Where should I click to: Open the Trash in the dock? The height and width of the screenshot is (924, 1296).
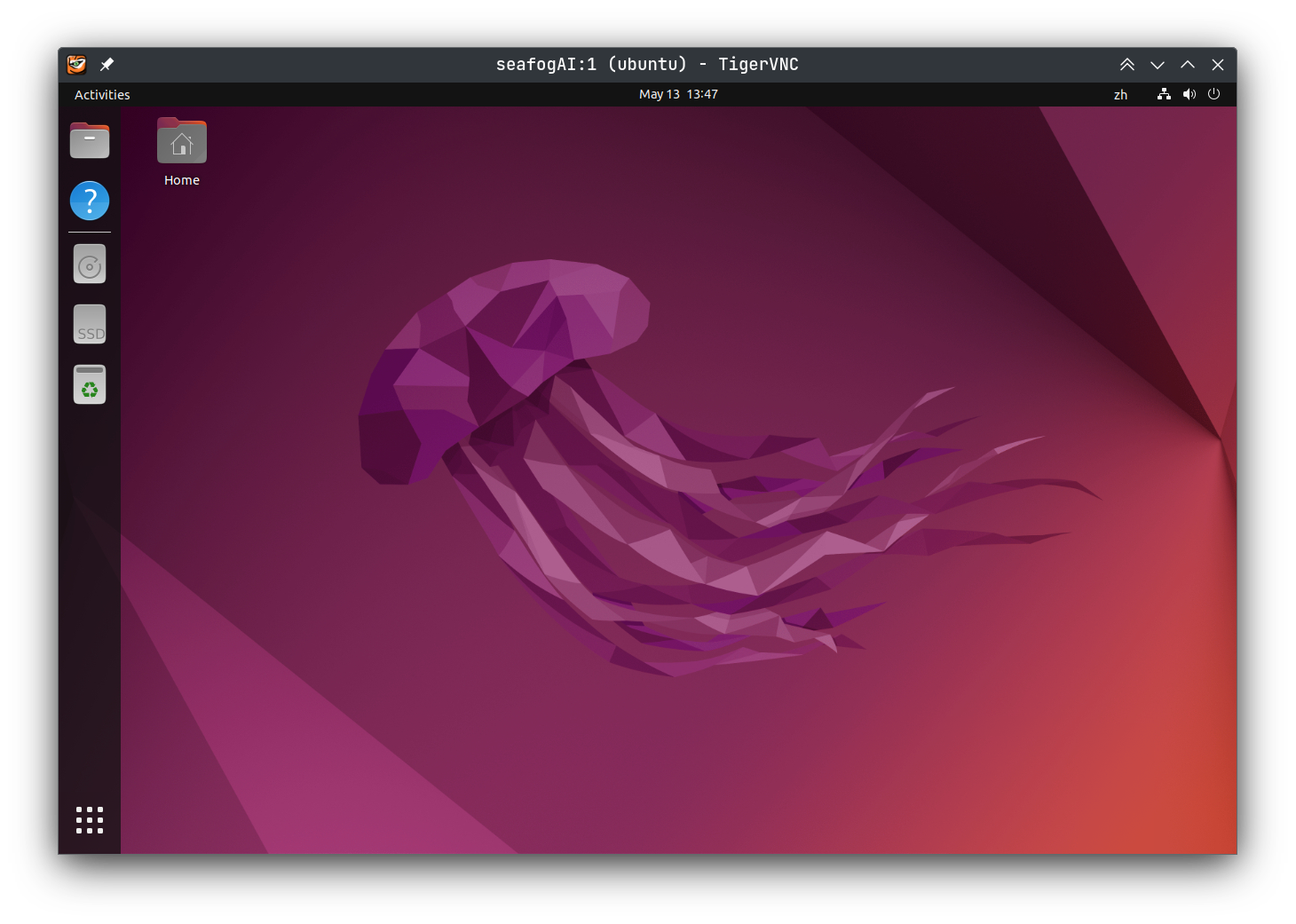click(90, 384)
